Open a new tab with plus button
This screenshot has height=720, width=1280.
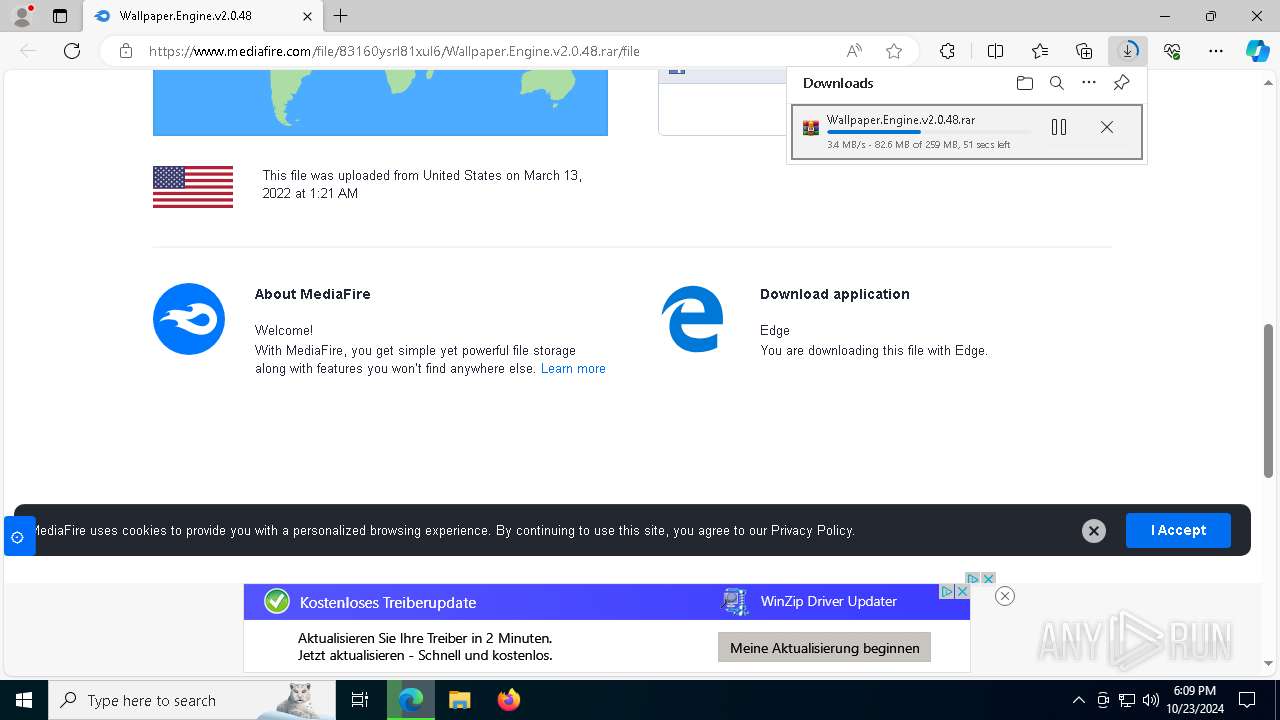[341, 16]
